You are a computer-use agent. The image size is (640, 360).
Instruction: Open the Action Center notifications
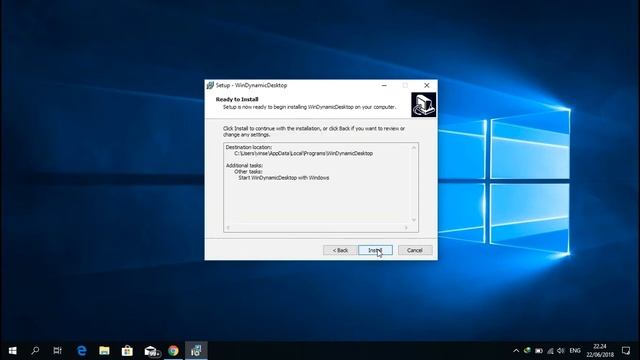point(626,351)
